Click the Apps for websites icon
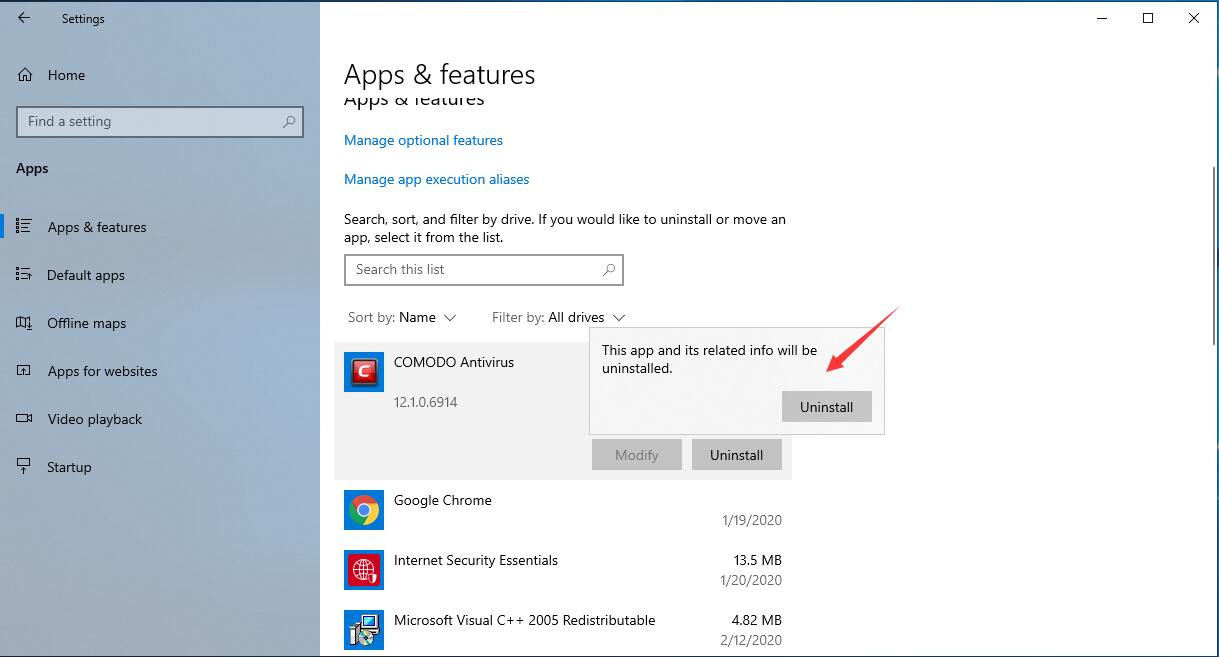 (25, 371)
